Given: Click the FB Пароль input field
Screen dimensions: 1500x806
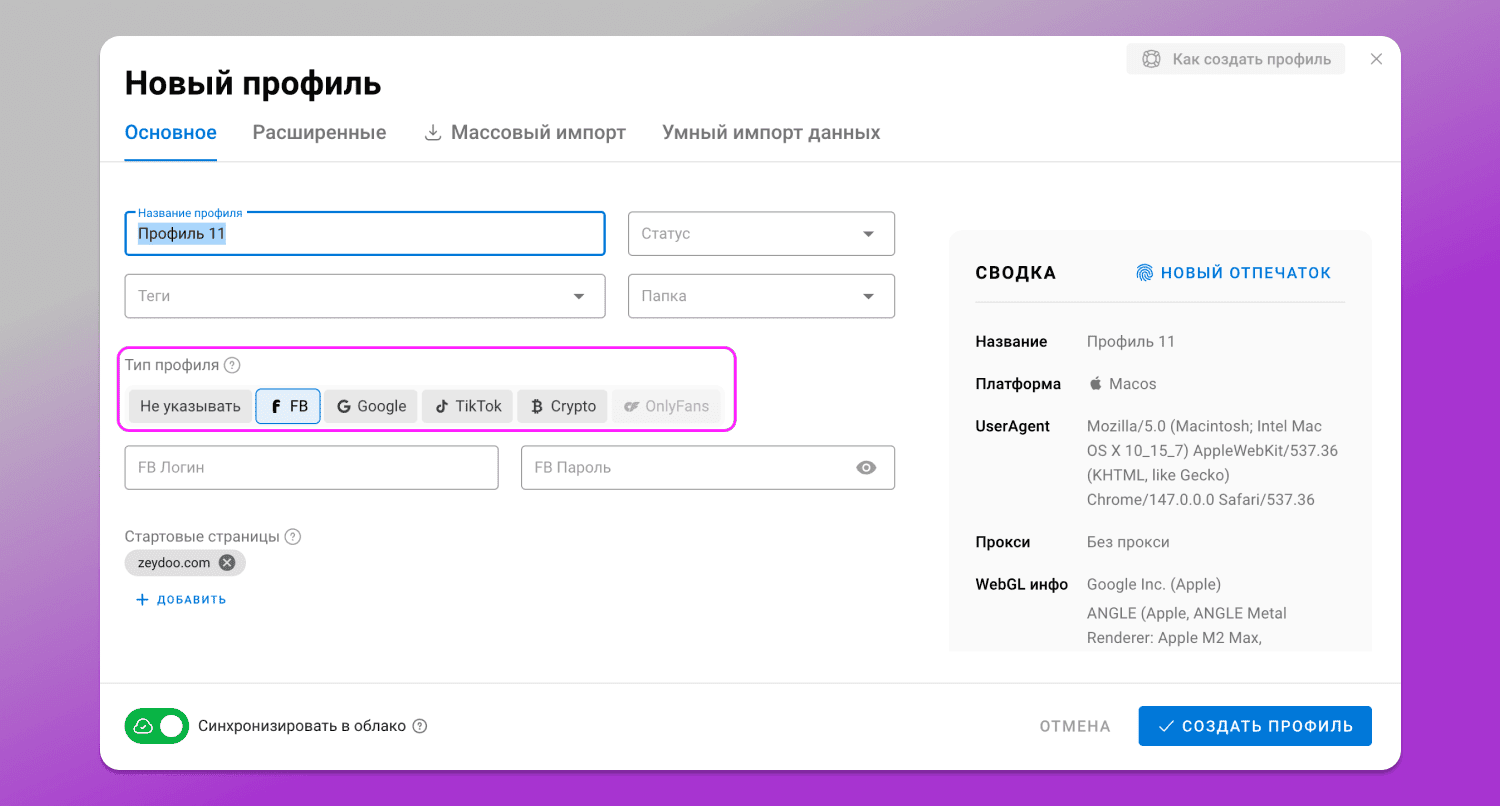Looking at the screenshot, I should pos(708,468).
